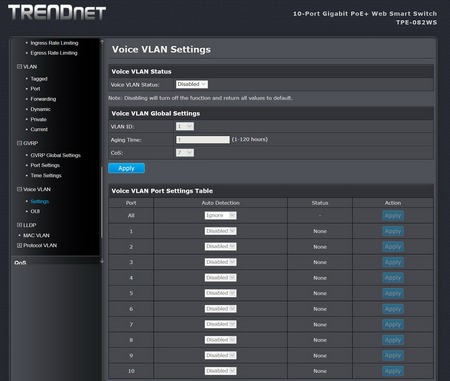Click the Aging Time input field

tap(203, 139)
